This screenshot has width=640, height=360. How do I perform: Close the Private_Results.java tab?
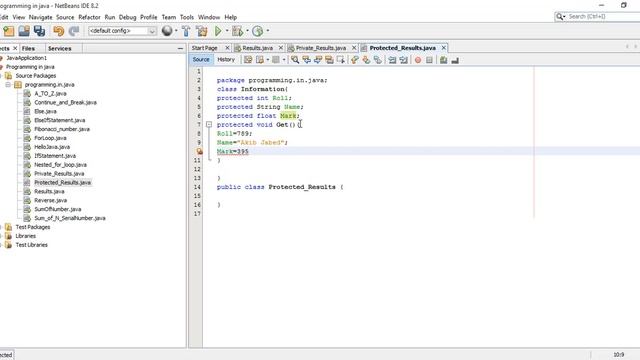pos(354,48)
